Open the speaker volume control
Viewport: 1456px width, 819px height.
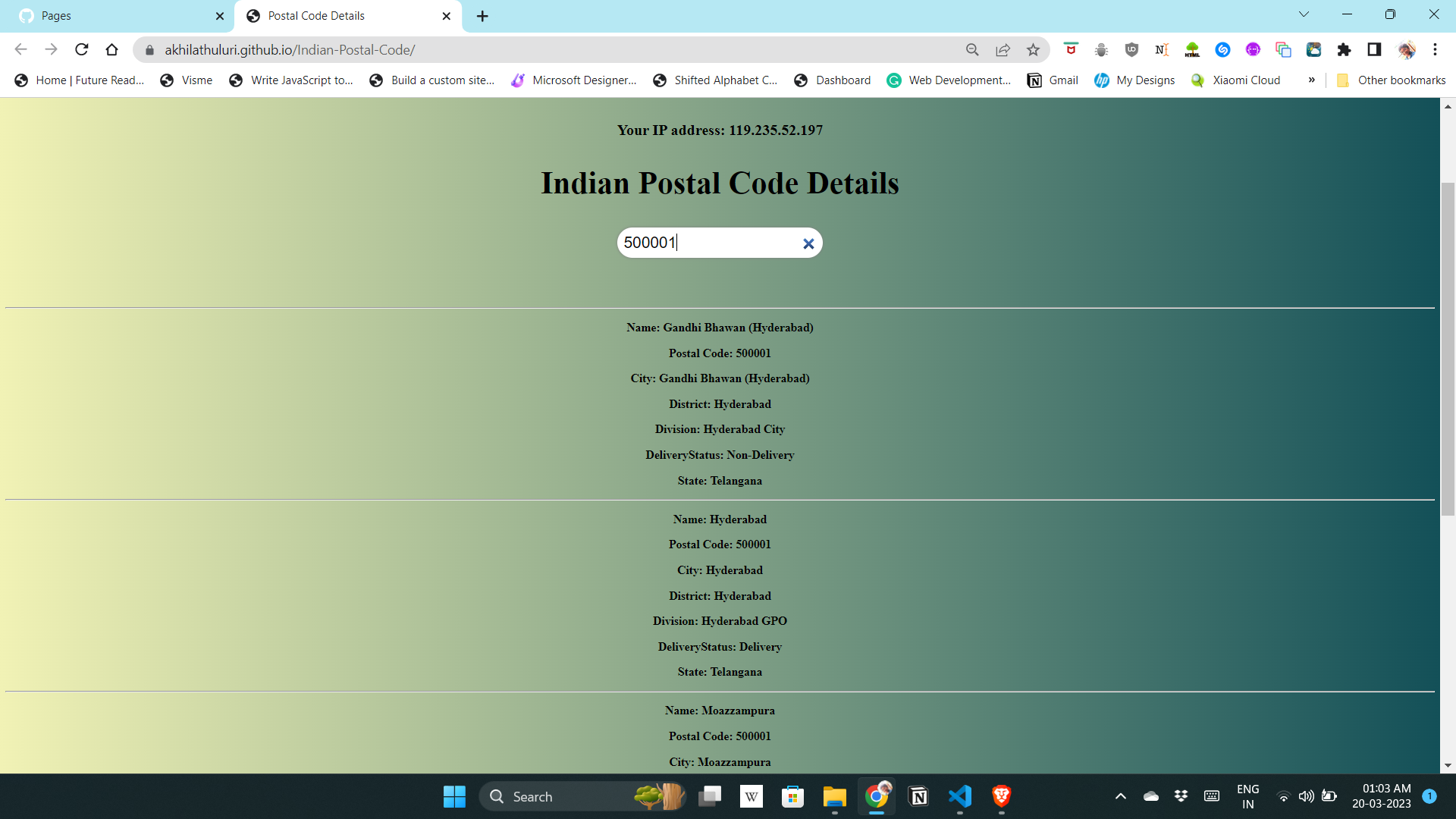(x=1306, y=796)
